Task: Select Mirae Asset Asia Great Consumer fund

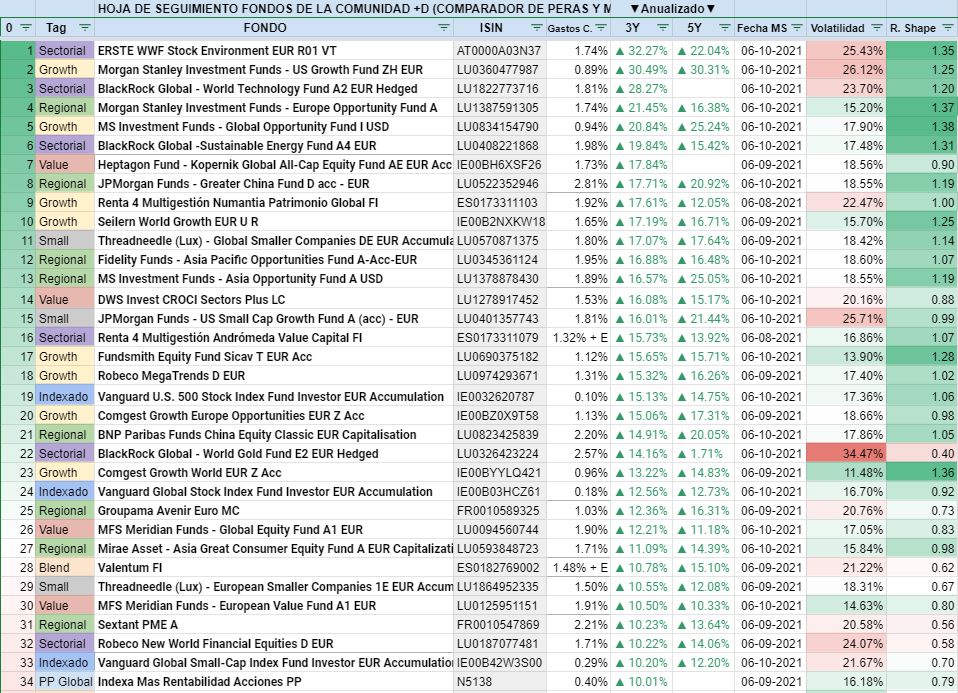Action: coord(274,548)
